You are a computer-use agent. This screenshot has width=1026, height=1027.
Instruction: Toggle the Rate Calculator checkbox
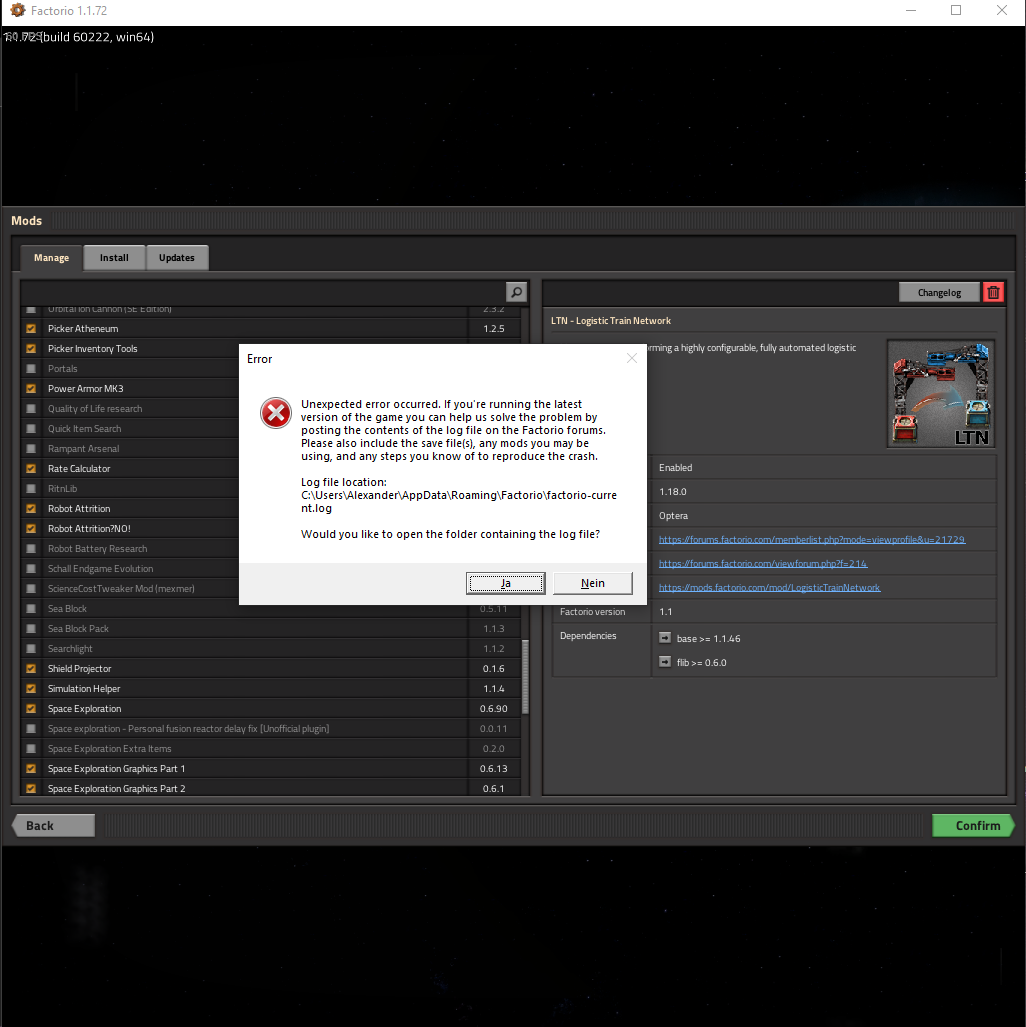click(x=31, y=468)
